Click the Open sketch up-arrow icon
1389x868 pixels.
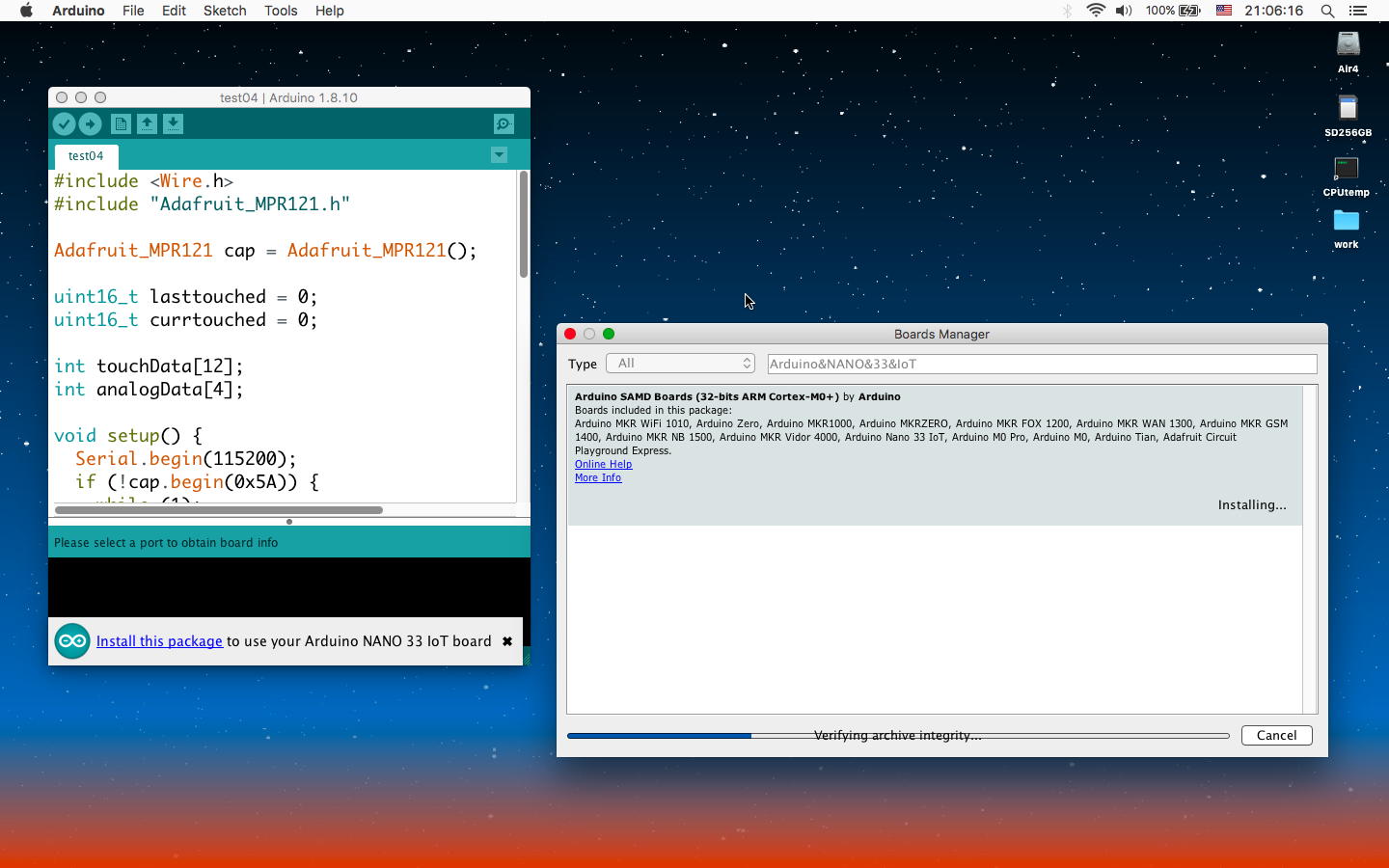tap(147, 124)
